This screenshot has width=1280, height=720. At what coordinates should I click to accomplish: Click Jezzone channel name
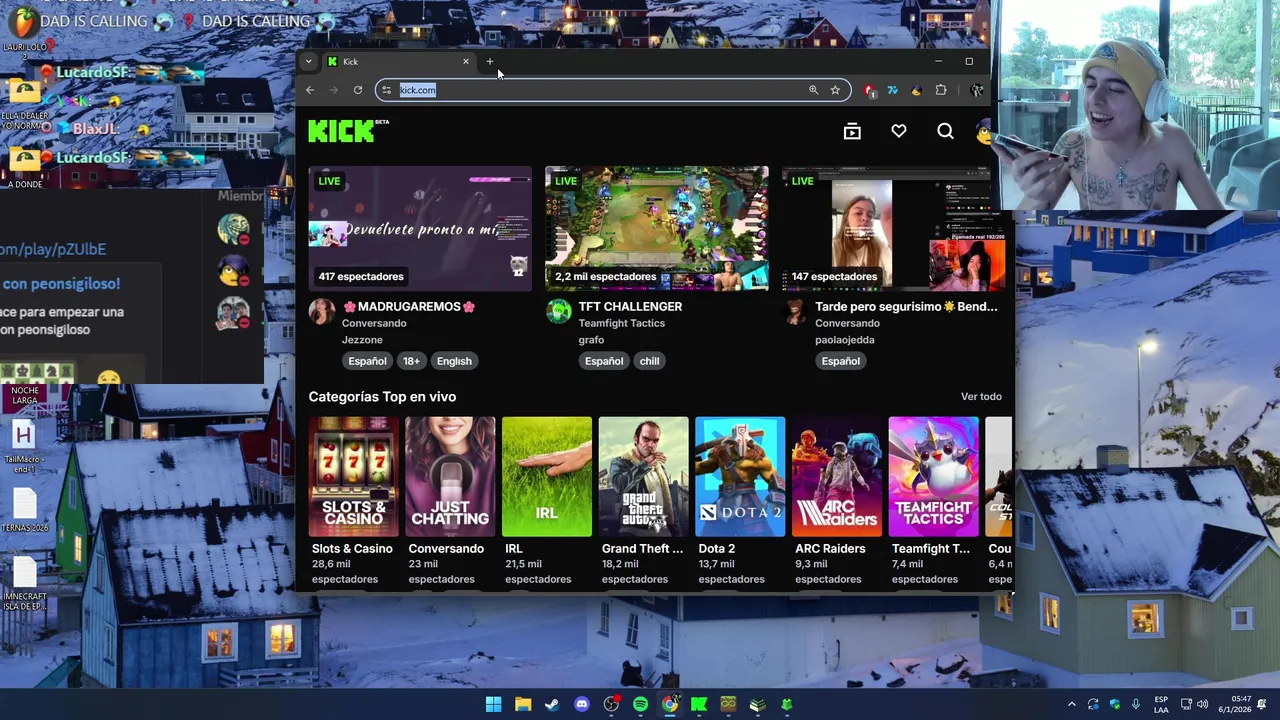[x=362, y=340]
